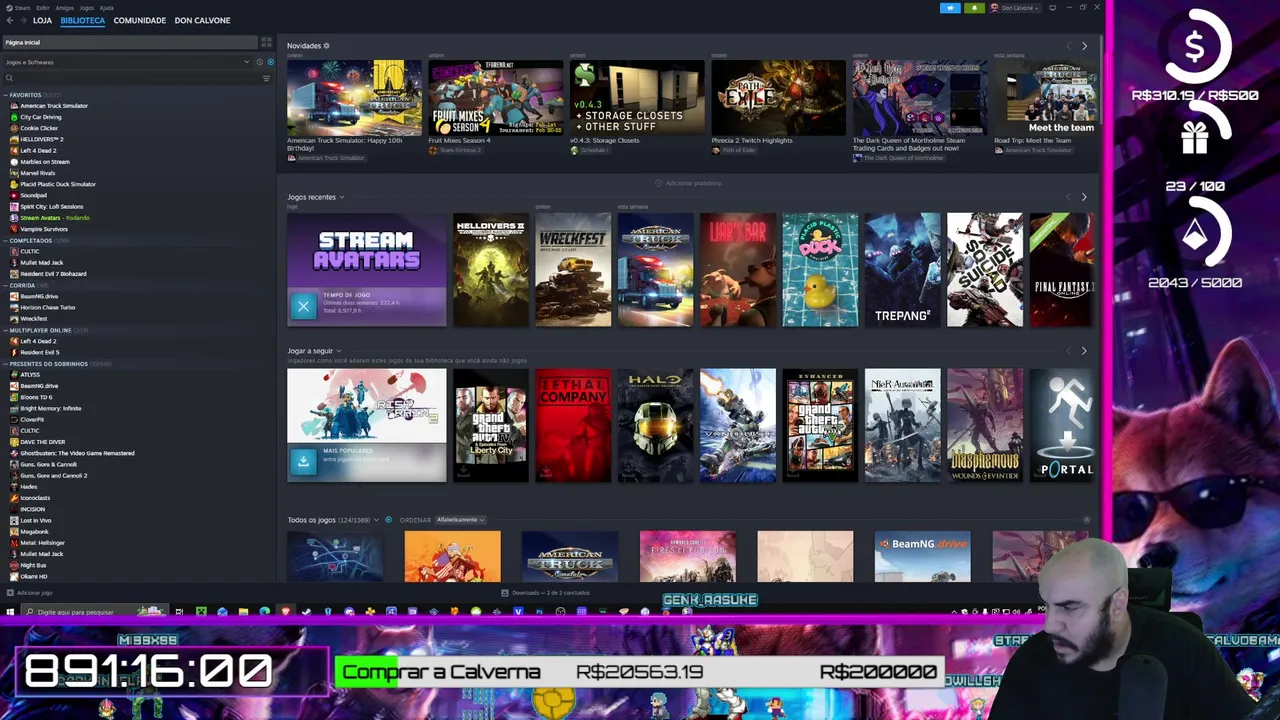
Task: Select Hades in the sidebar
Action: click(28, 487)
